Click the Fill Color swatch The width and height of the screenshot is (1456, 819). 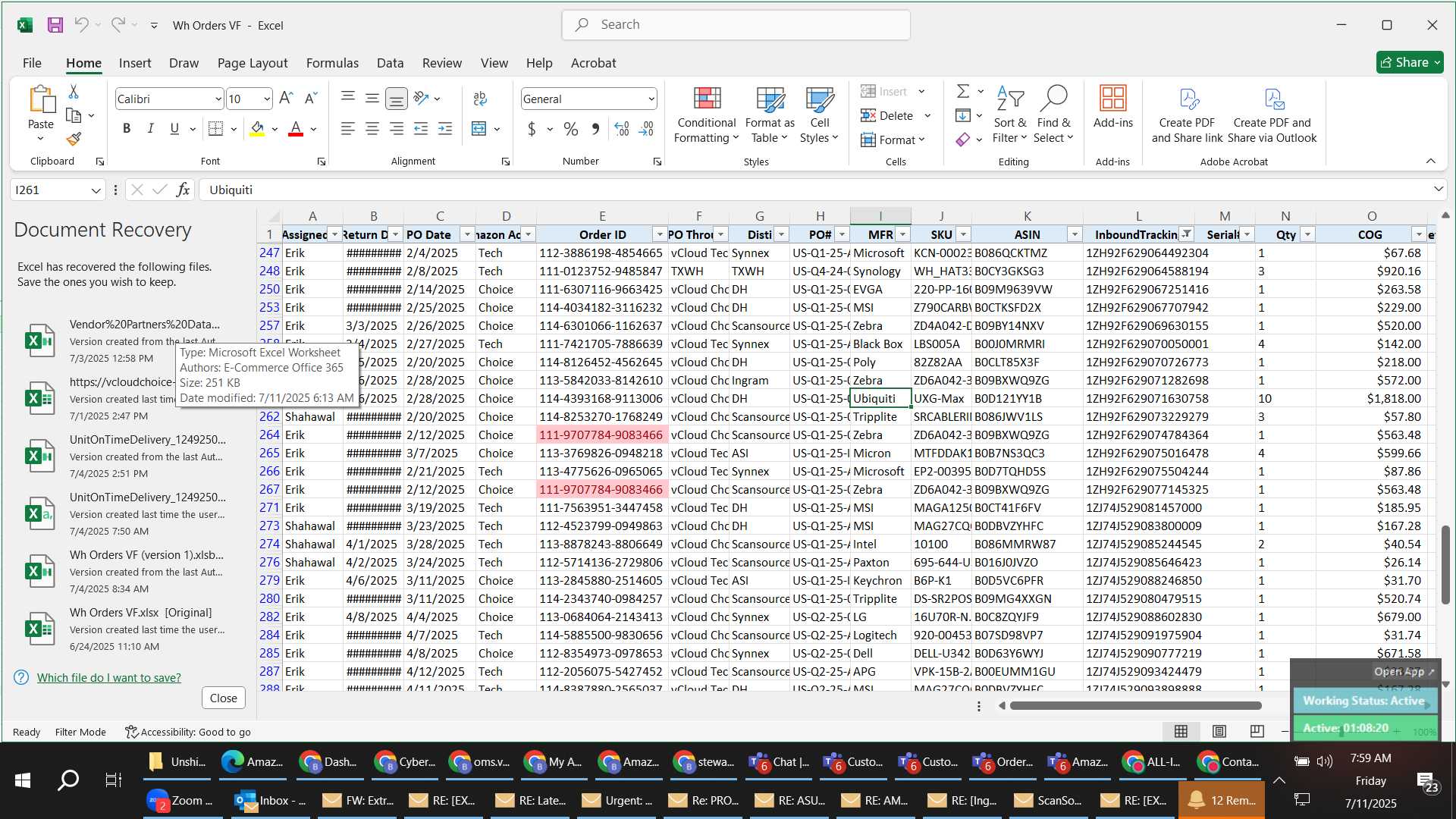point(257,129)
